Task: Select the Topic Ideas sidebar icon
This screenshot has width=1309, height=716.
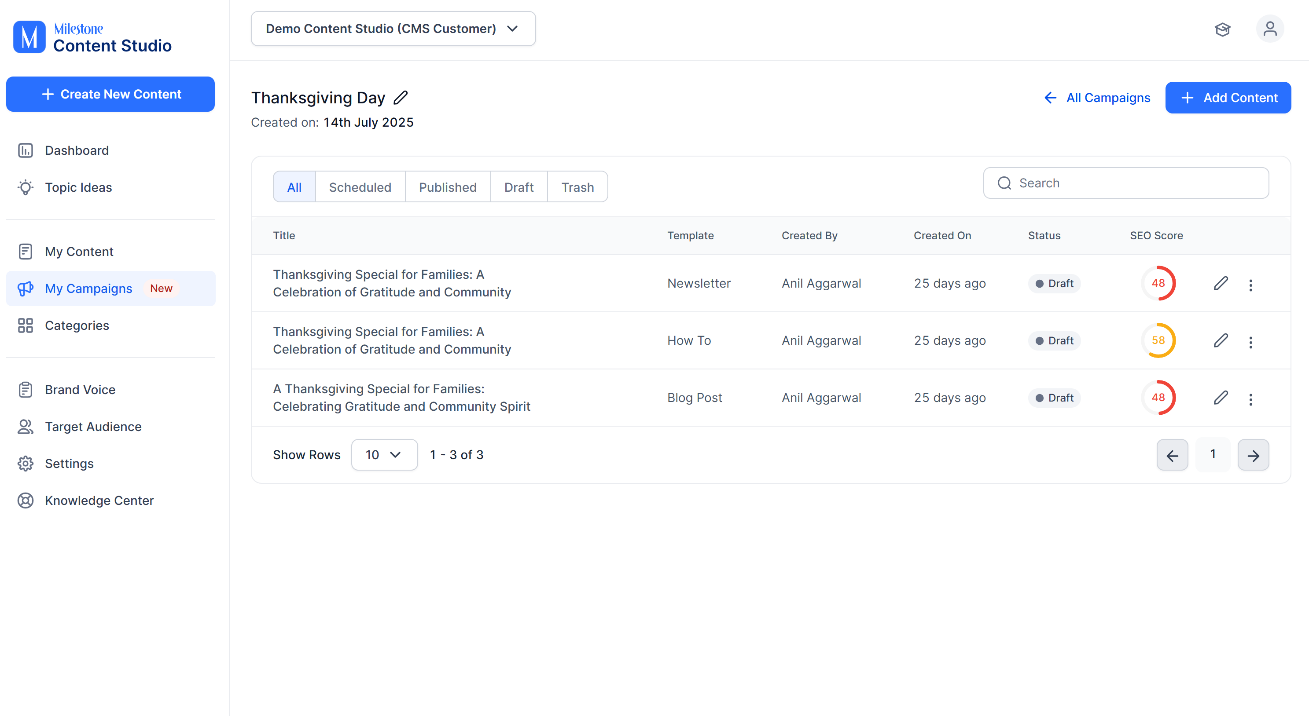Action: pos(25,187)
